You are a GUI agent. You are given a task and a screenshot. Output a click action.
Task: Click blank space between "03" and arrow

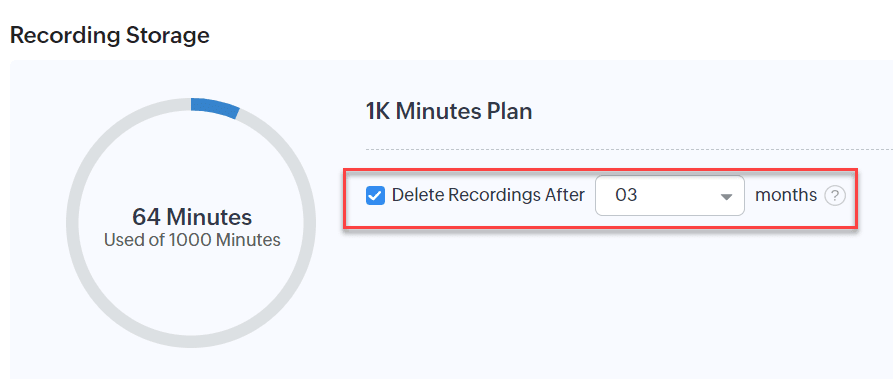[x=678, y=195]
